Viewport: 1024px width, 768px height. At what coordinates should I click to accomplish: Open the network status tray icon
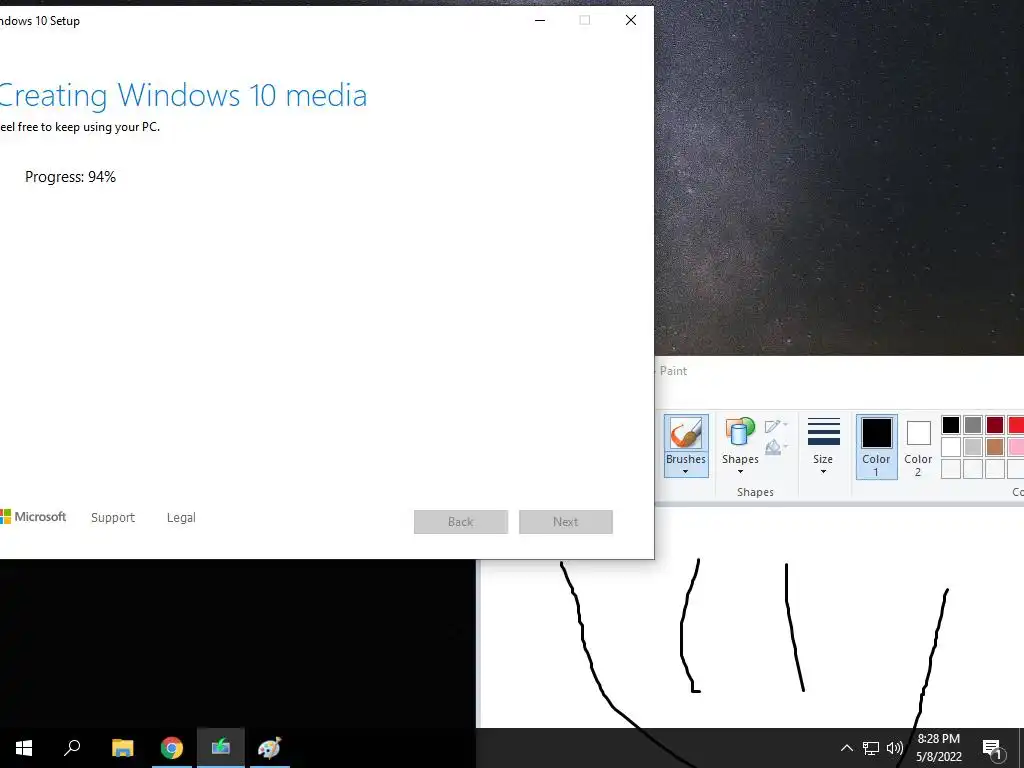pyautogui.click(x=871, y=748)
